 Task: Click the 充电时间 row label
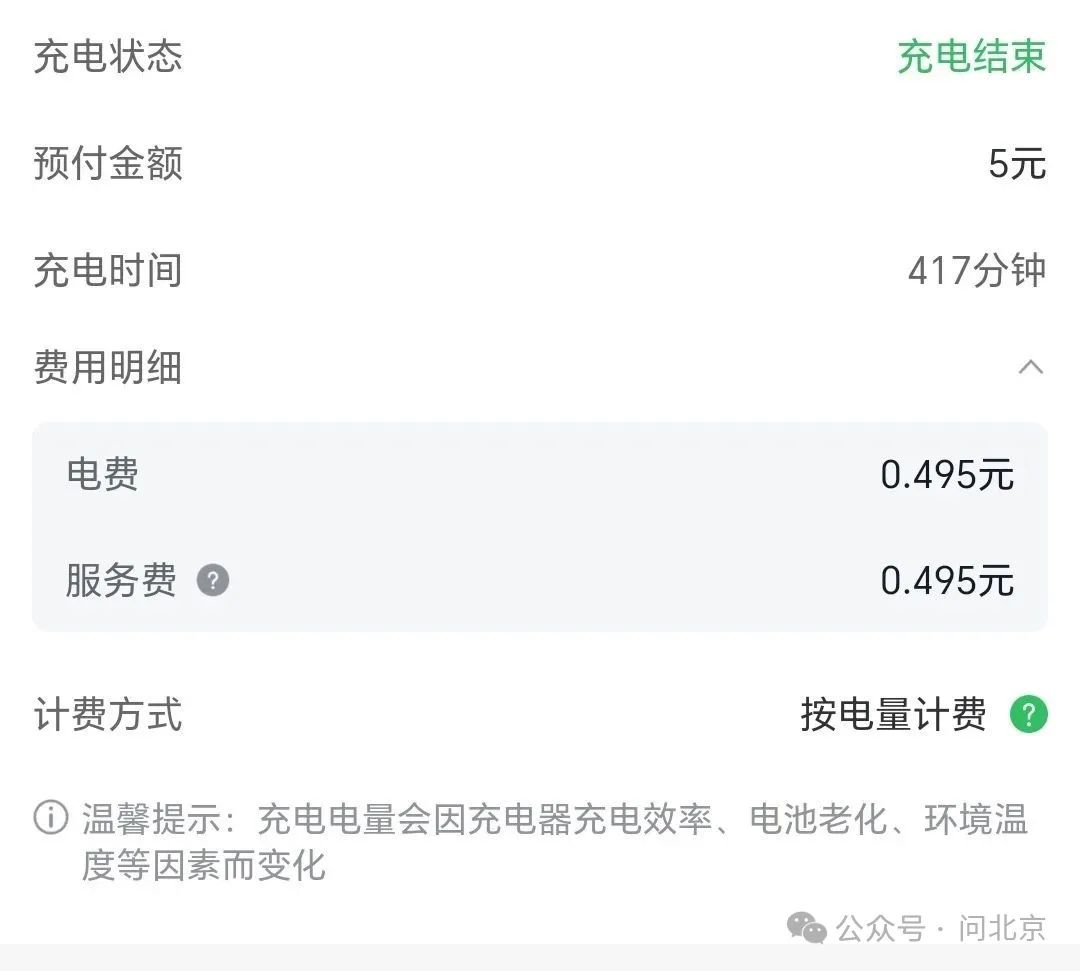coord(108,271)
